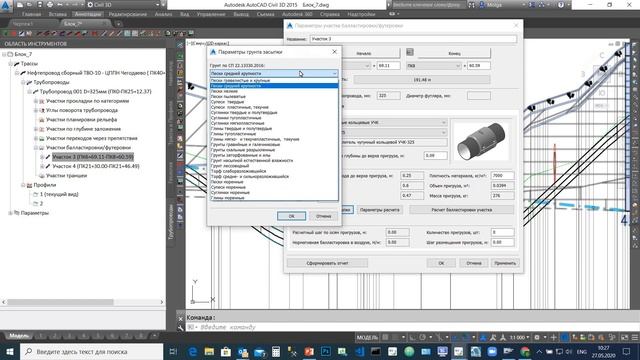Open the Windows Start menu

pos(10,351)
